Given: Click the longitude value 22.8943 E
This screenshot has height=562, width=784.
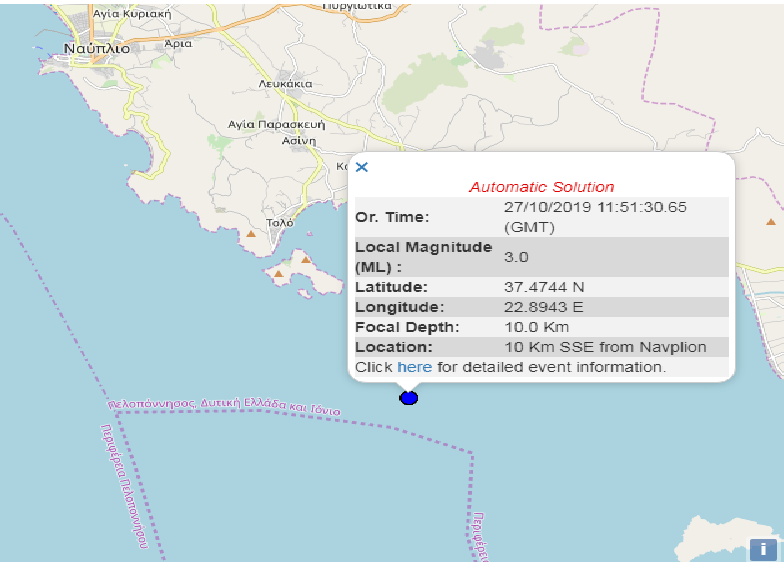Looking at the screenshot, I should coord(544,307).
